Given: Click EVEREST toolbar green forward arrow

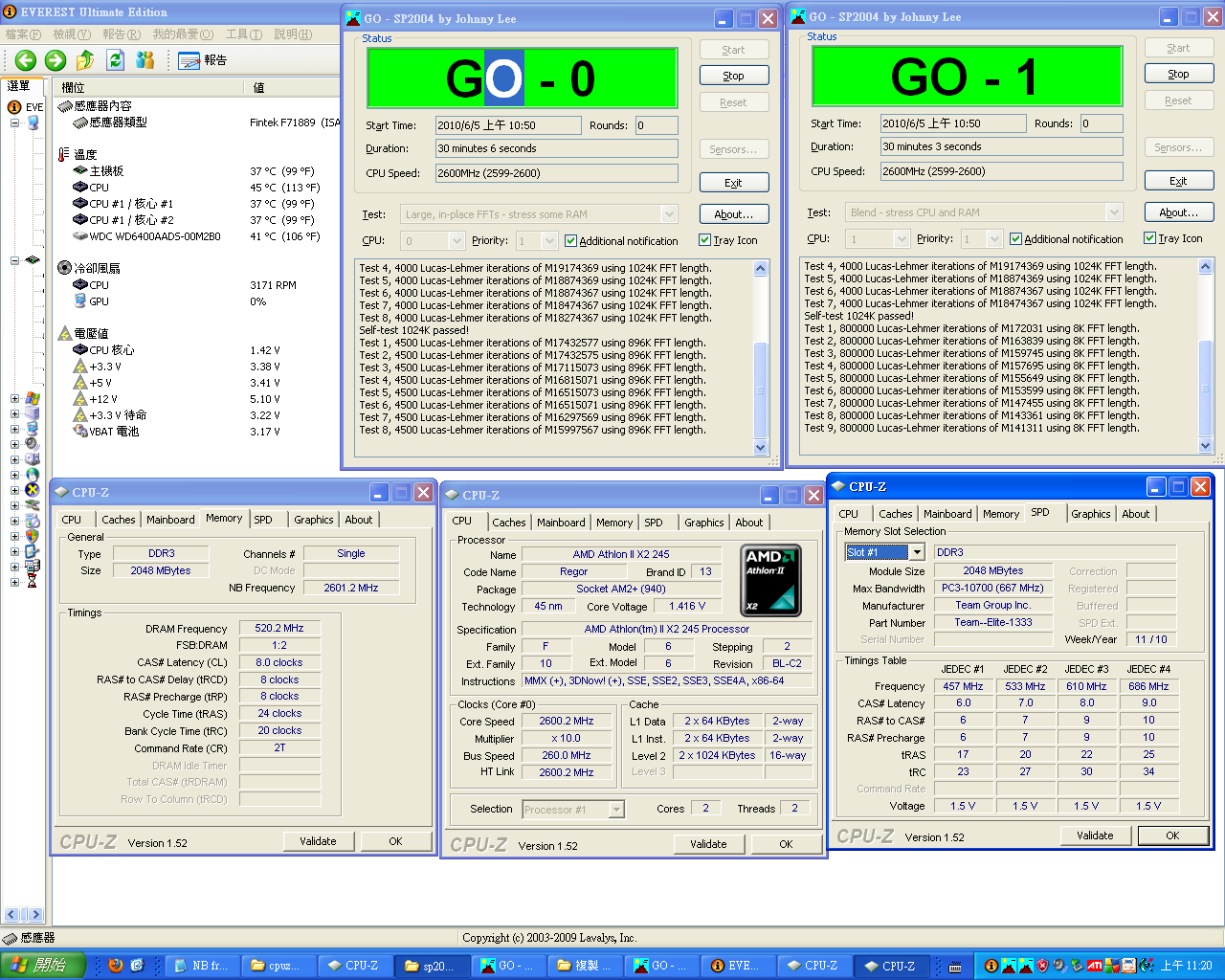Looking at the screenshot, I should [56, 60].
